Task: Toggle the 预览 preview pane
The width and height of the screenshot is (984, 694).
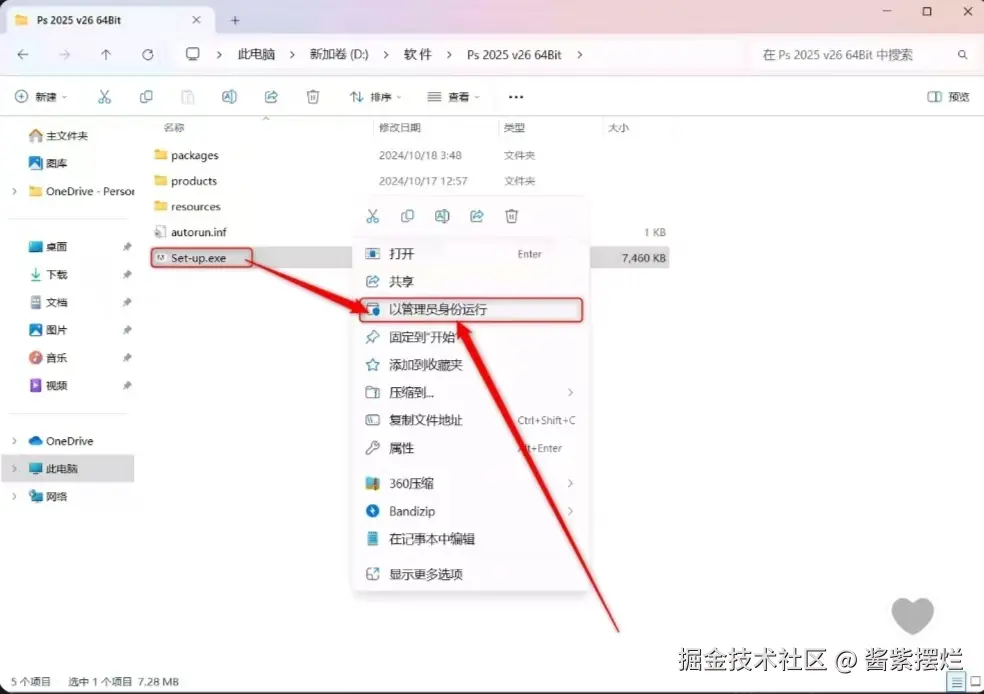Action: [x=947, y=96]
